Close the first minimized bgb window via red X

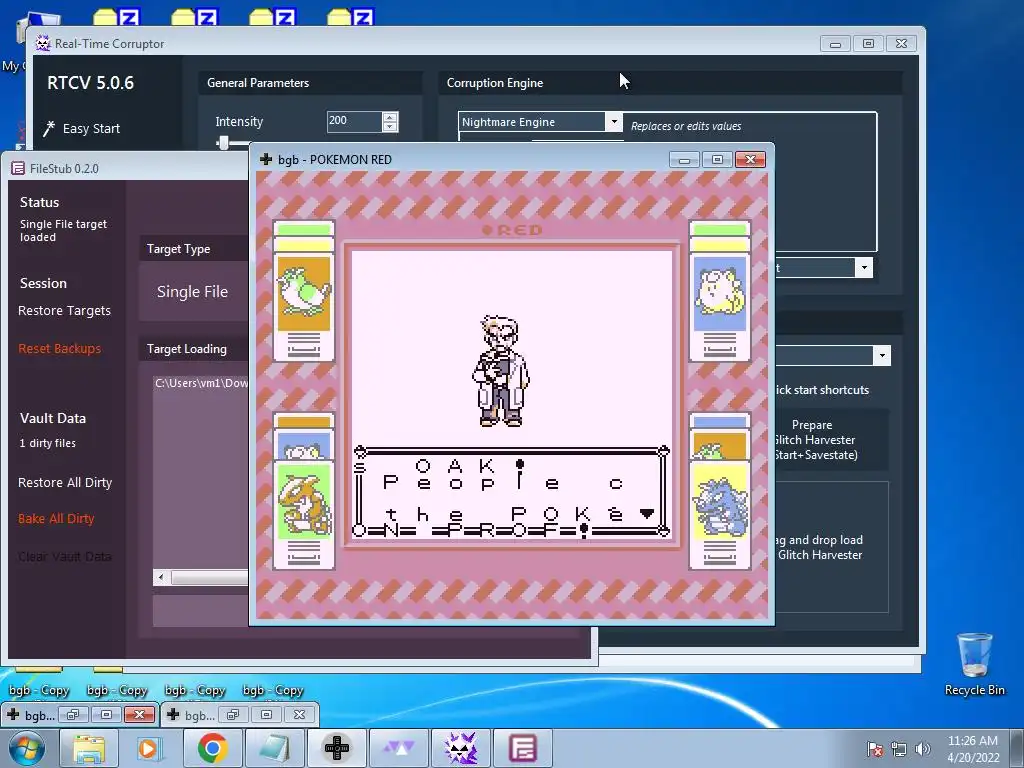click(139, 714)
